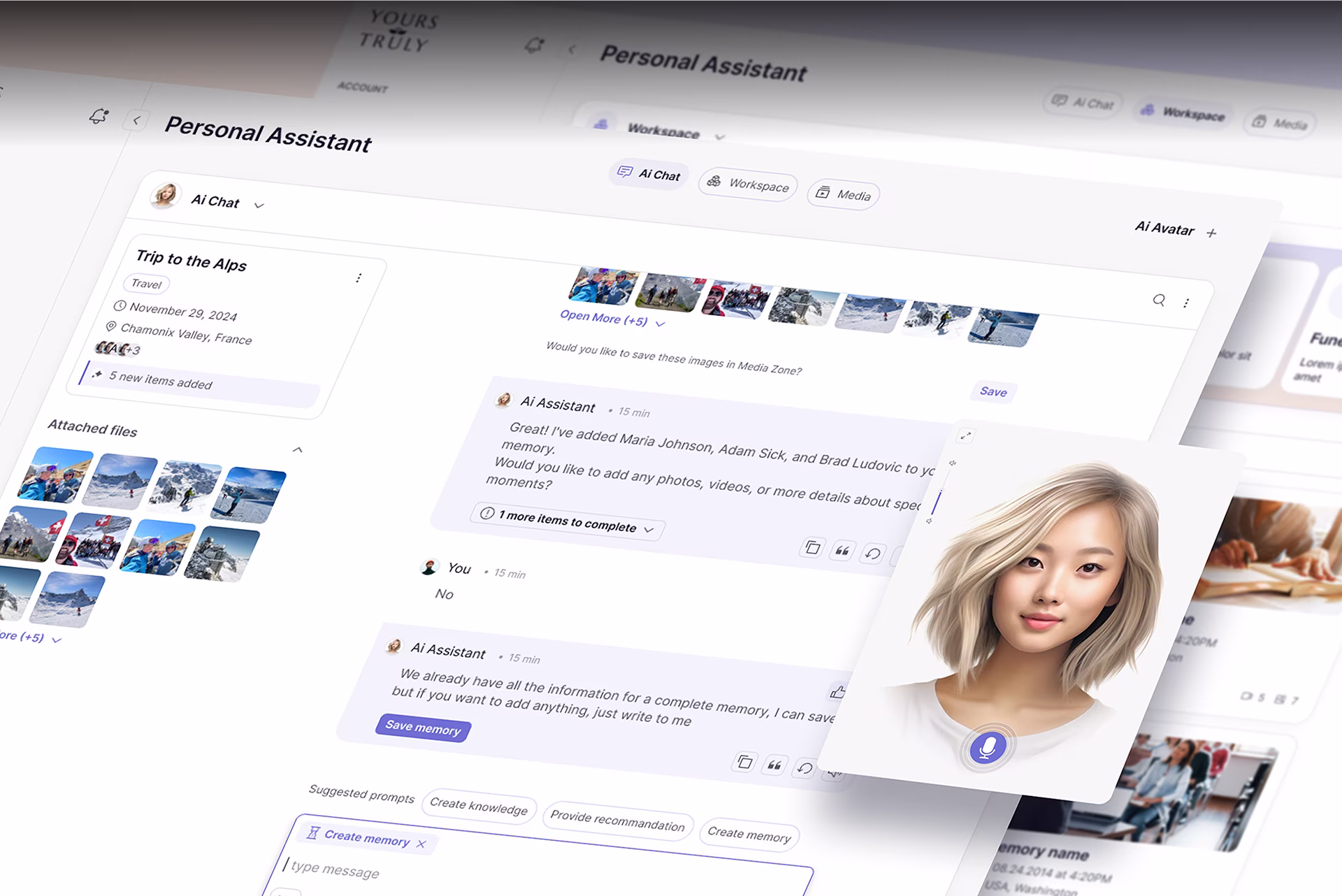Toggle read-aloud on the assistant message
This screenshot has height=896, width=1342.
point(833,773)
